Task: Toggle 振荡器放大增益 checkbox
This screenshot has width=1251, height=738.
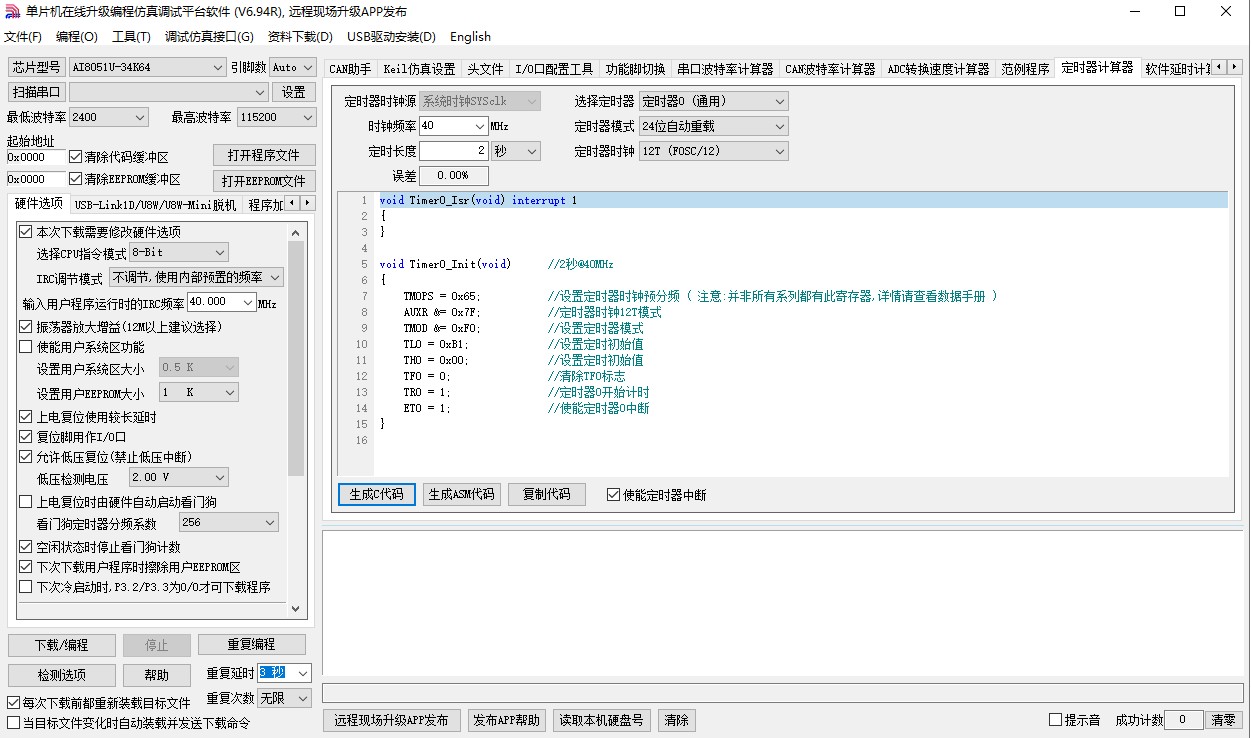Action: coord(26,327)
